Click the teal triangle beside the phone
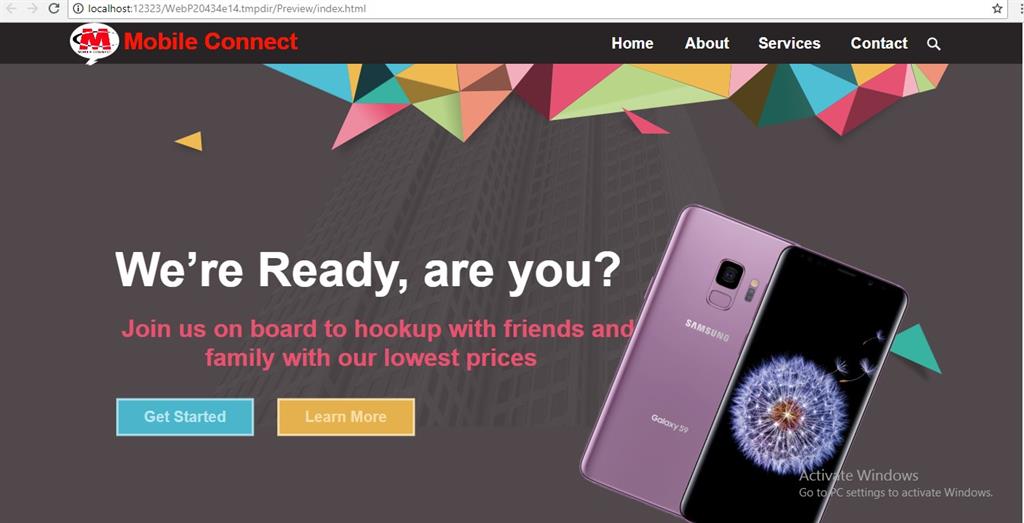1024x523 pixels. pyautogui.click(x=916, y=348)
